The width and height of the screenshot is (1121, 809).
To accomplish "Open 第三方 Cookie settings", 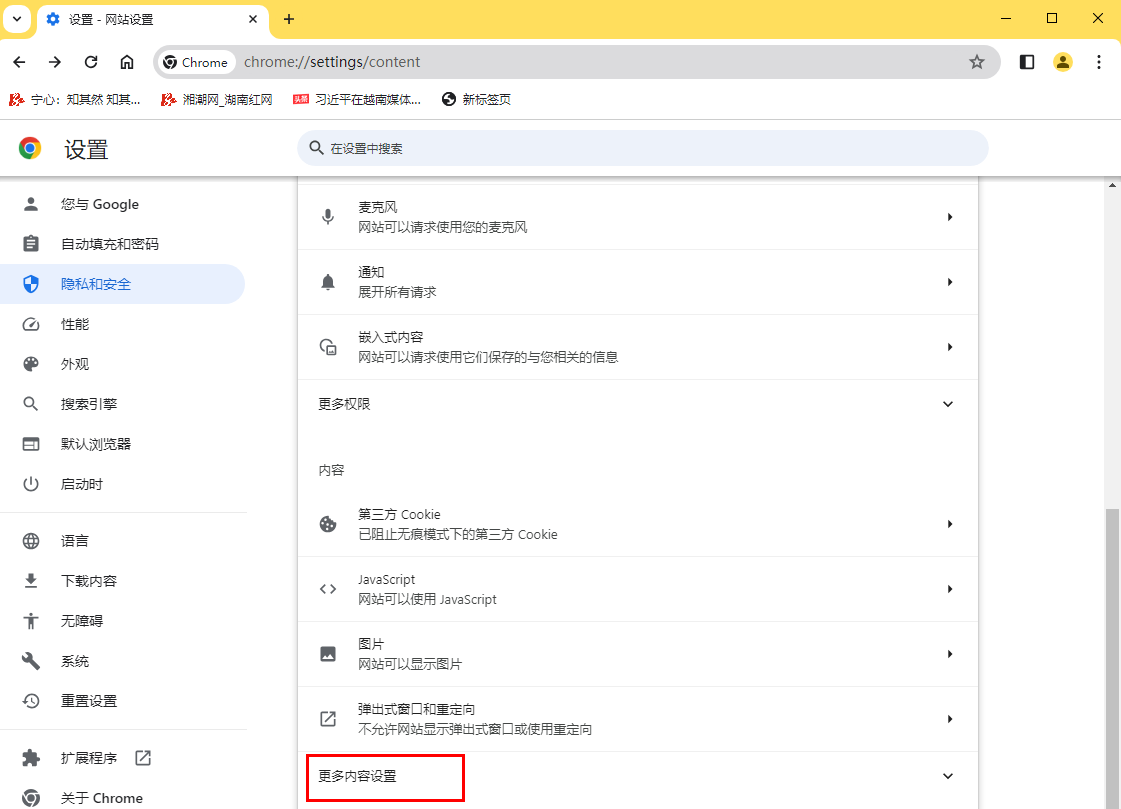I will point(638,525).
